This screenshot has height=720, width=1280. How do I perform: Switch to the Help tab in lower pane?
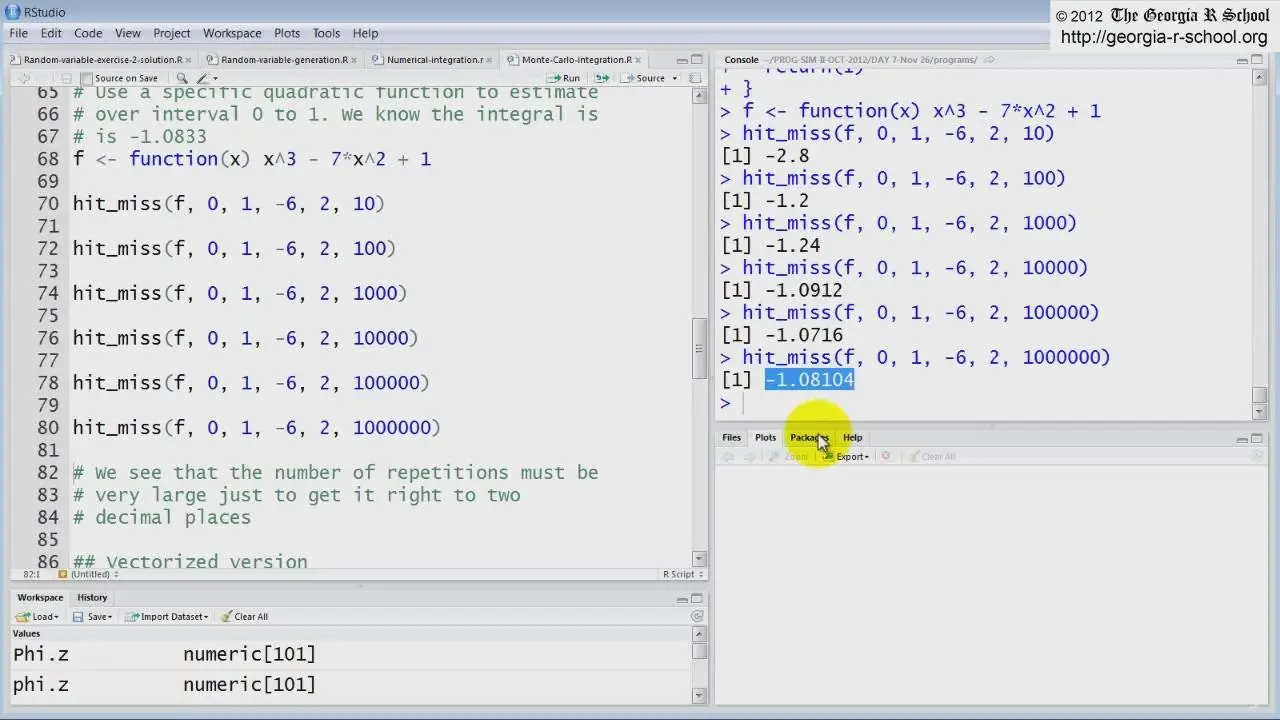[852, 437]
